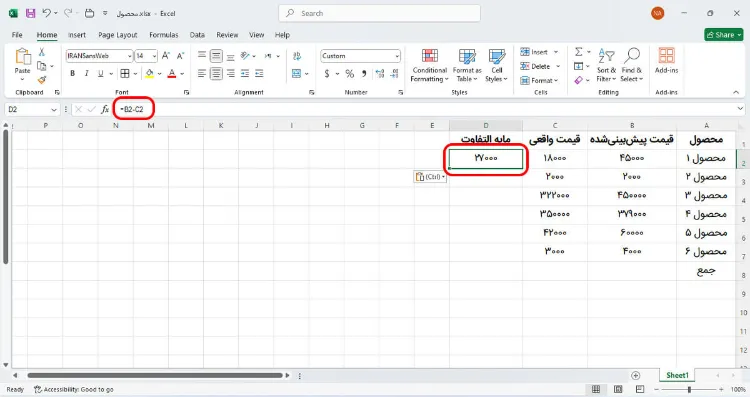Screen dimensions: 750x397
Task: Open the Paste Options (Ctrl) dropdown
Action: click(430, 177)
